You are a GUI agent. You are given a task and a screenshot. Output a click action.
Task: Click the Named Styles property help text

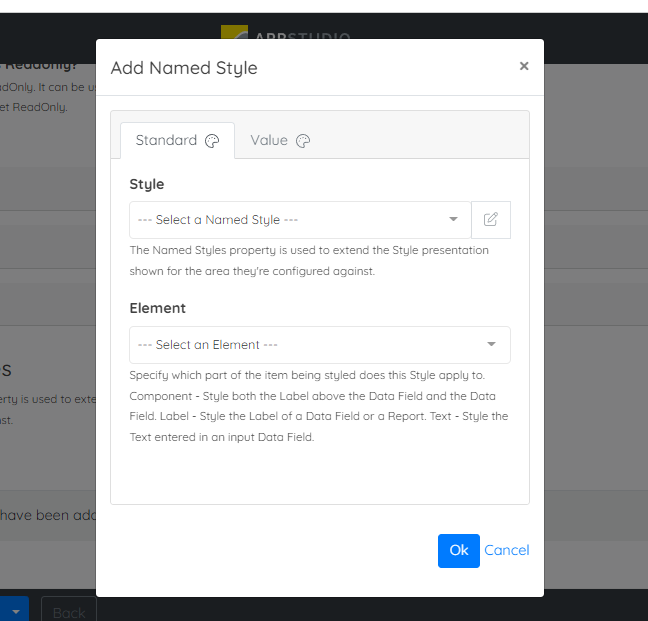[x=309, y=260]
